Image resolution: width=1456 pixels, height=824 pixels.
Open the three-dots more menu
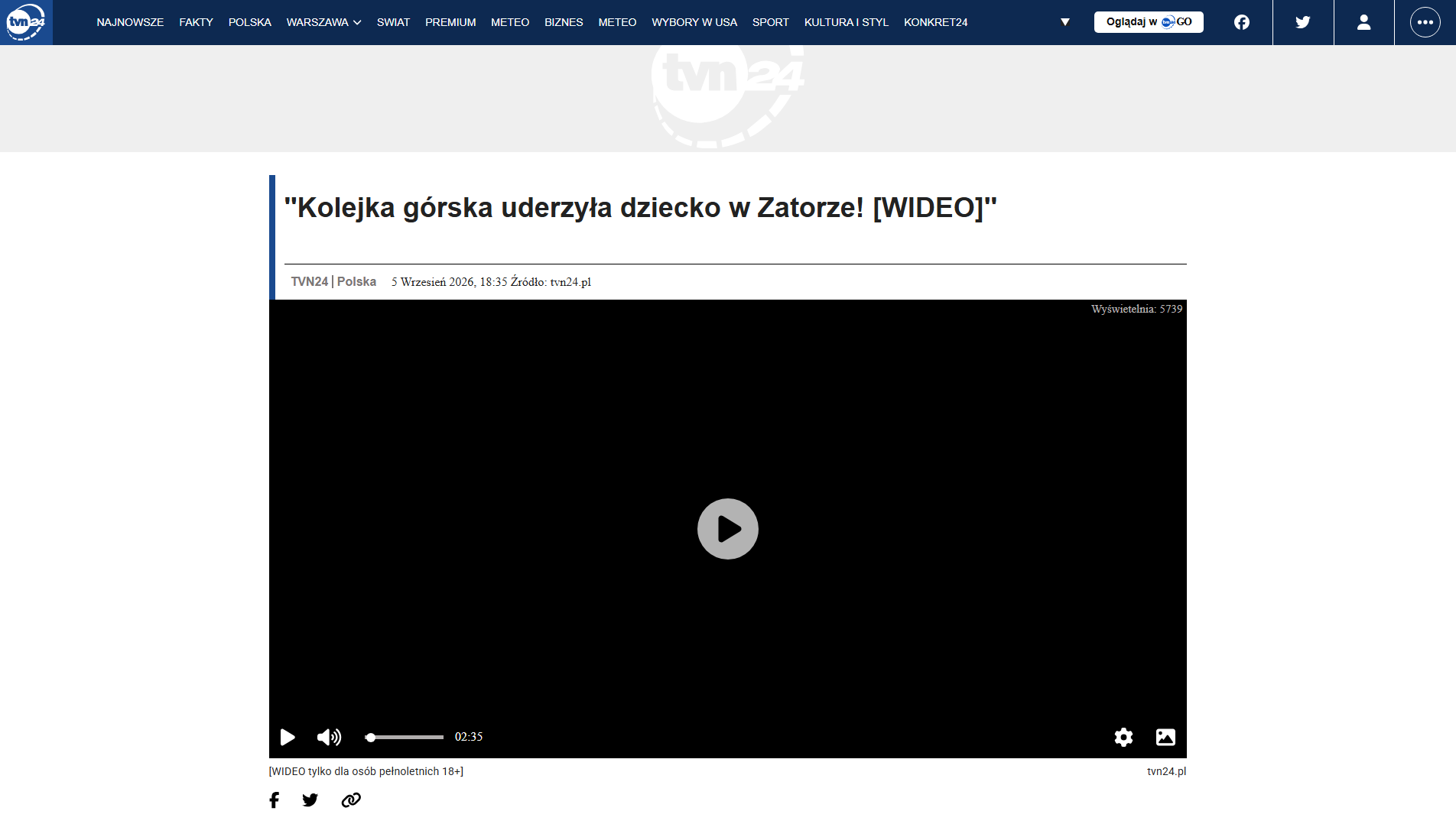pyautogui.click(x=1425, y=22)
